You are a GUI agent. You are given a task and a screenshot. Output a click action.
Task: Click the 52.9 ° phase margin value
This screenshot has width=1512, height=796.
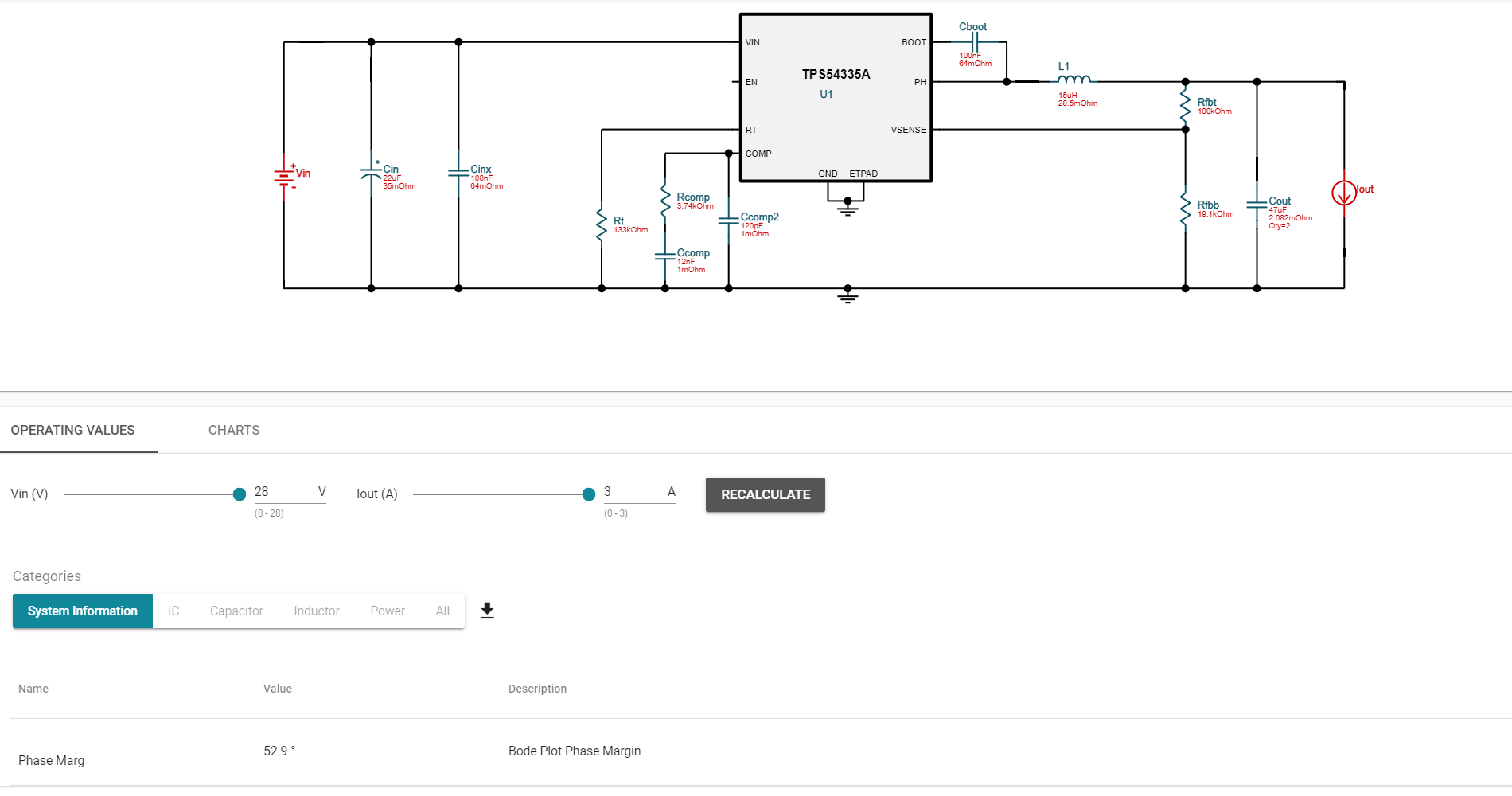point(279,751)
